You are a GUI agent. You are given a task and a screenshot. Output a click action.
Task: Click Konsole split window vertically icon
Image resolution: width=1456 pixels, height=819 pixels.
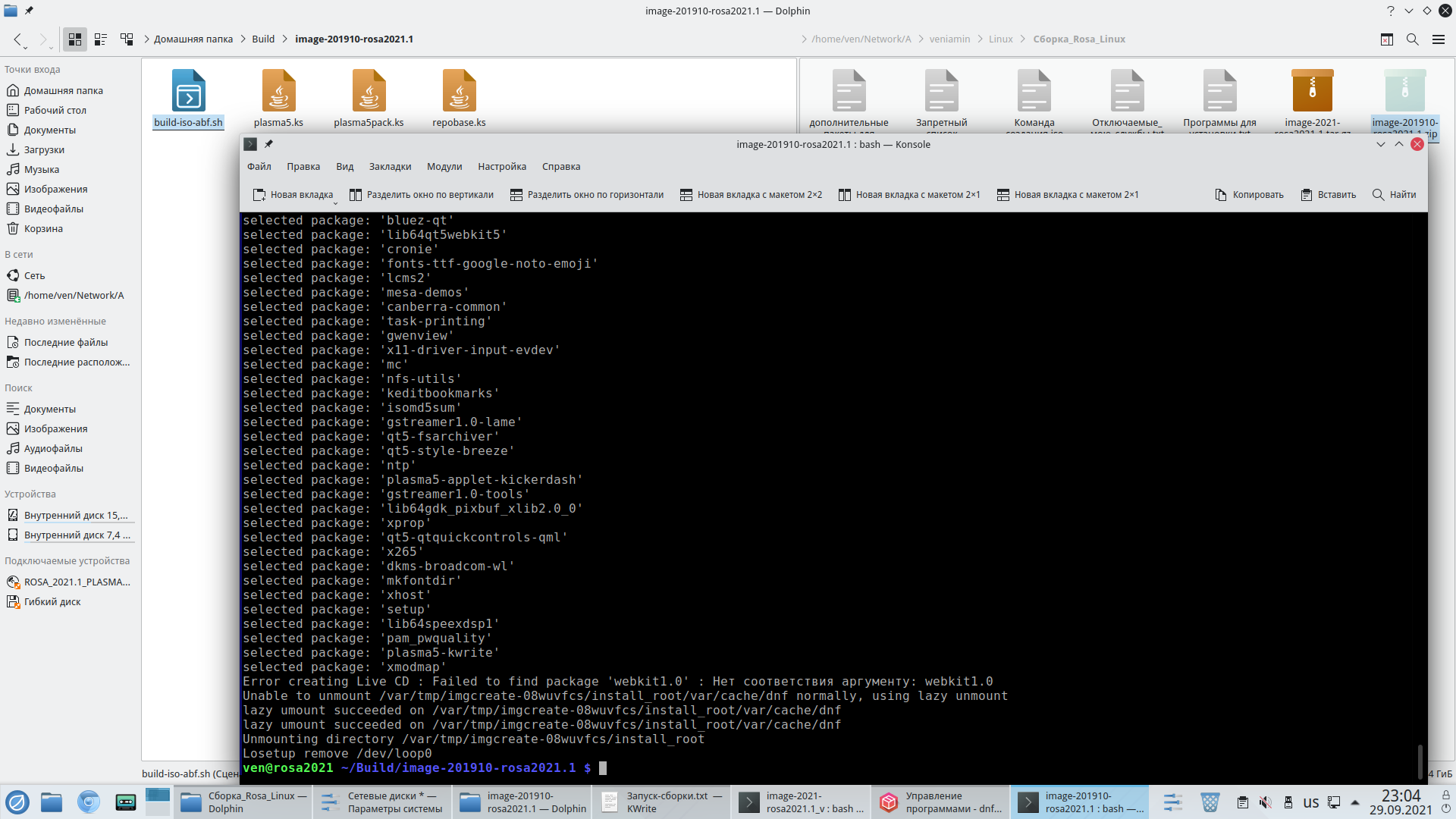tap(355, 195)
